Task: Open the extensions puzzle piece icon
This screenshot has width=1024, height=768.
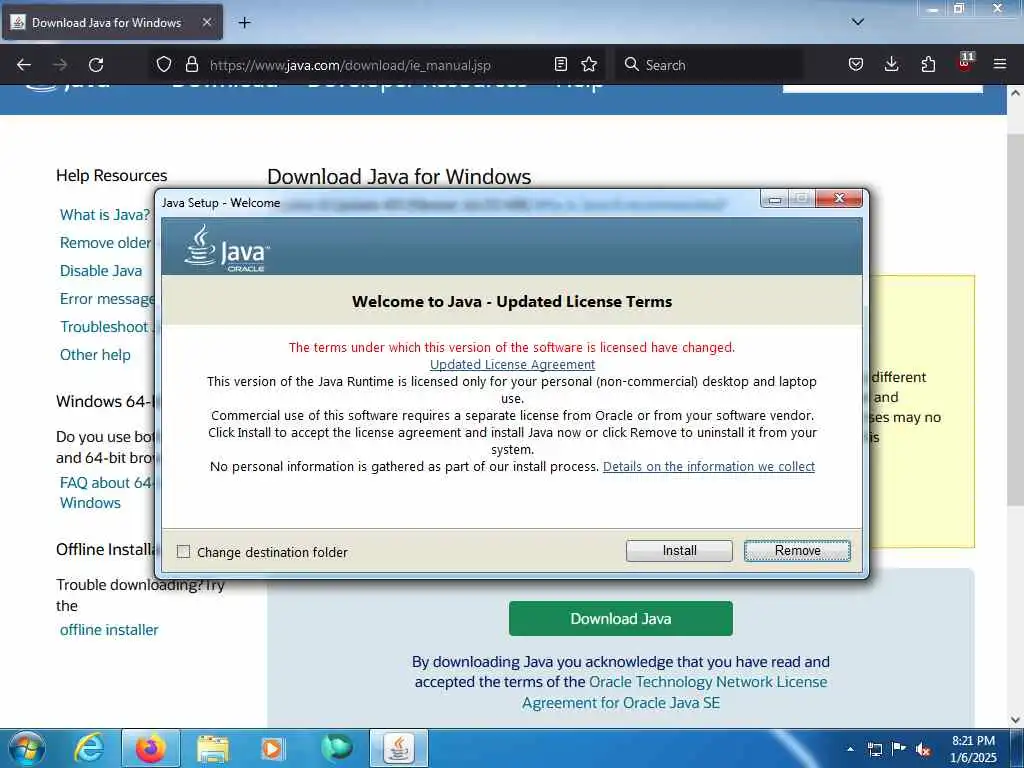Action: [928, 64]
